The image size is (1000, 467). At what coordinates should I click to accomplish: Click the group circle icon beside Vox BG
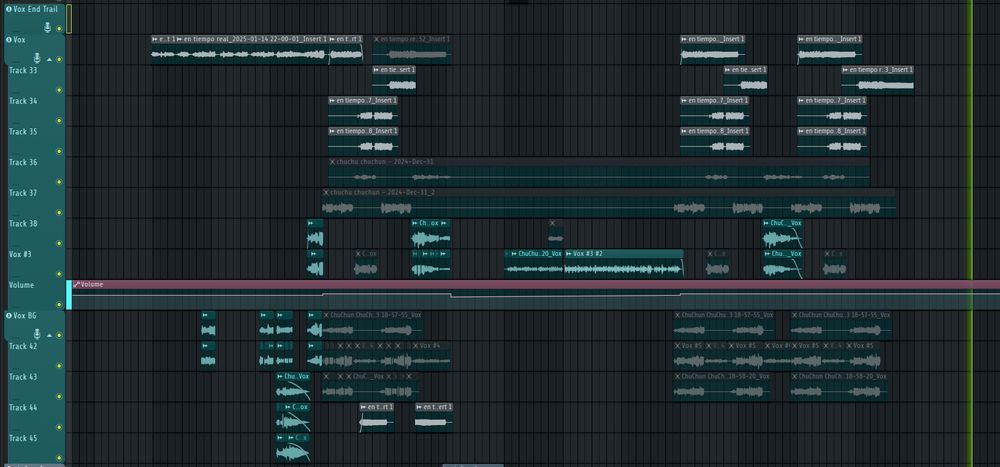[9, 315]
